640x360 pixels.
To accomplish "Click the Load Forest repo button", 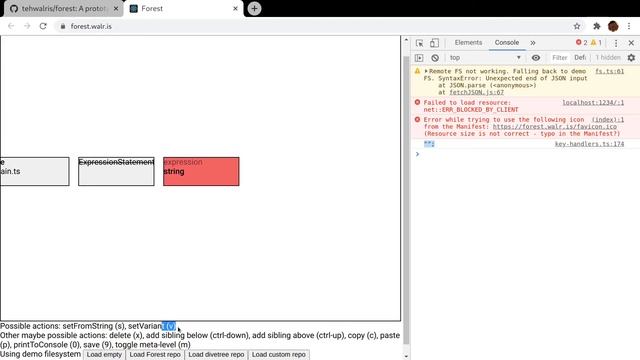I will pyautogui.click(x=155, y=354).
